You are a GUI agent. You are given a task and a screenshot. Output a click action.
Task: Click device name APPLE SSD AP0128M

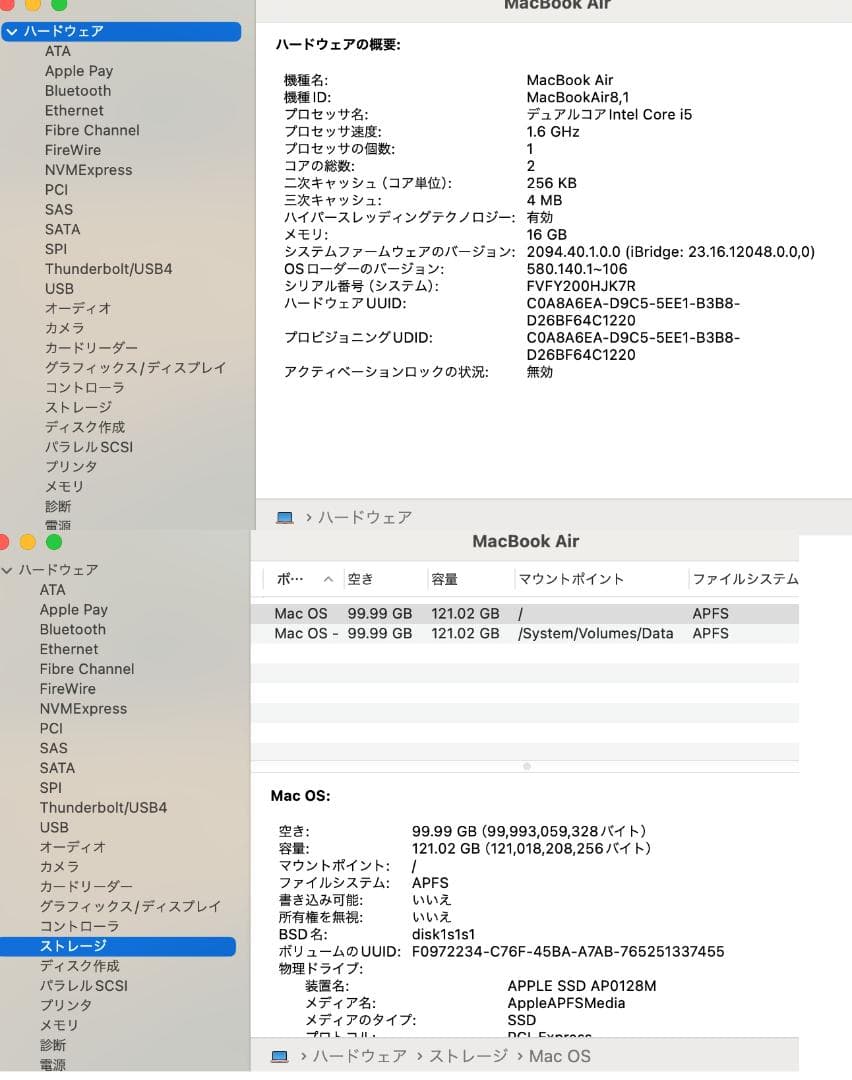[x=582, y=986]
